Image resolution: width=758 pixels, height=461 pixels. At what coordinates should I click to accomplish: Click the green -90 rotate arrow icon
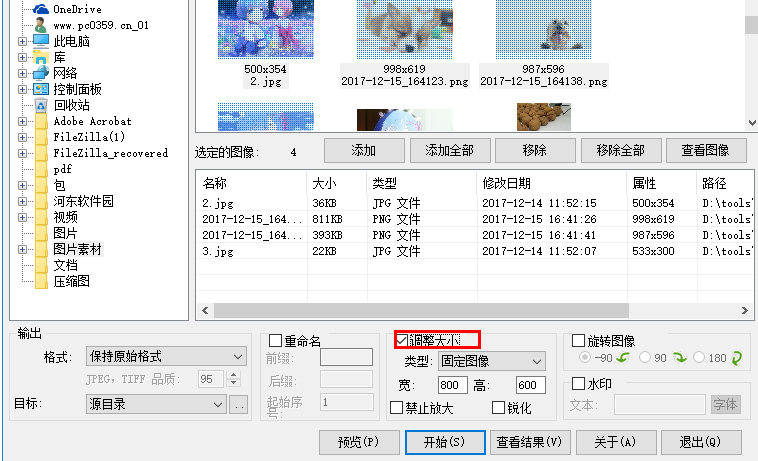point(623,358)
